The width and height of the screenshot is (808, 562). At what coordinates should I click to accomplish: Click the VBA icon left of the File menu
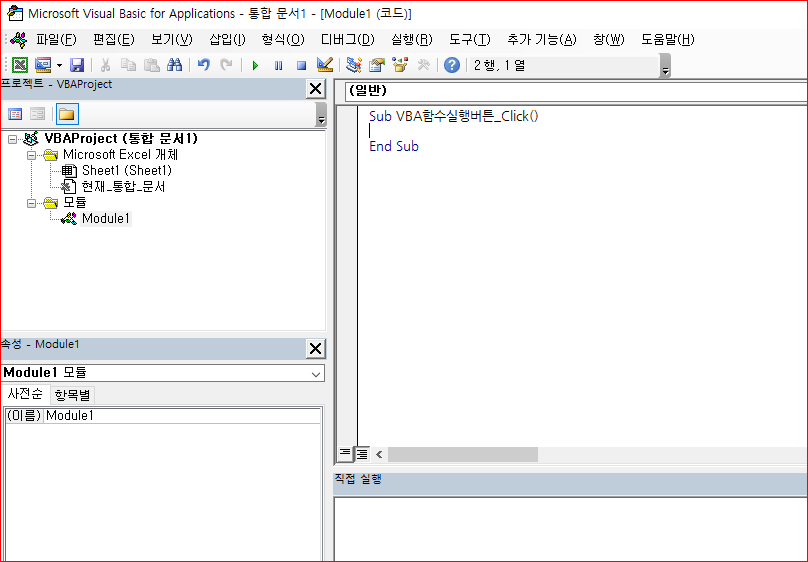click(19, 40)
